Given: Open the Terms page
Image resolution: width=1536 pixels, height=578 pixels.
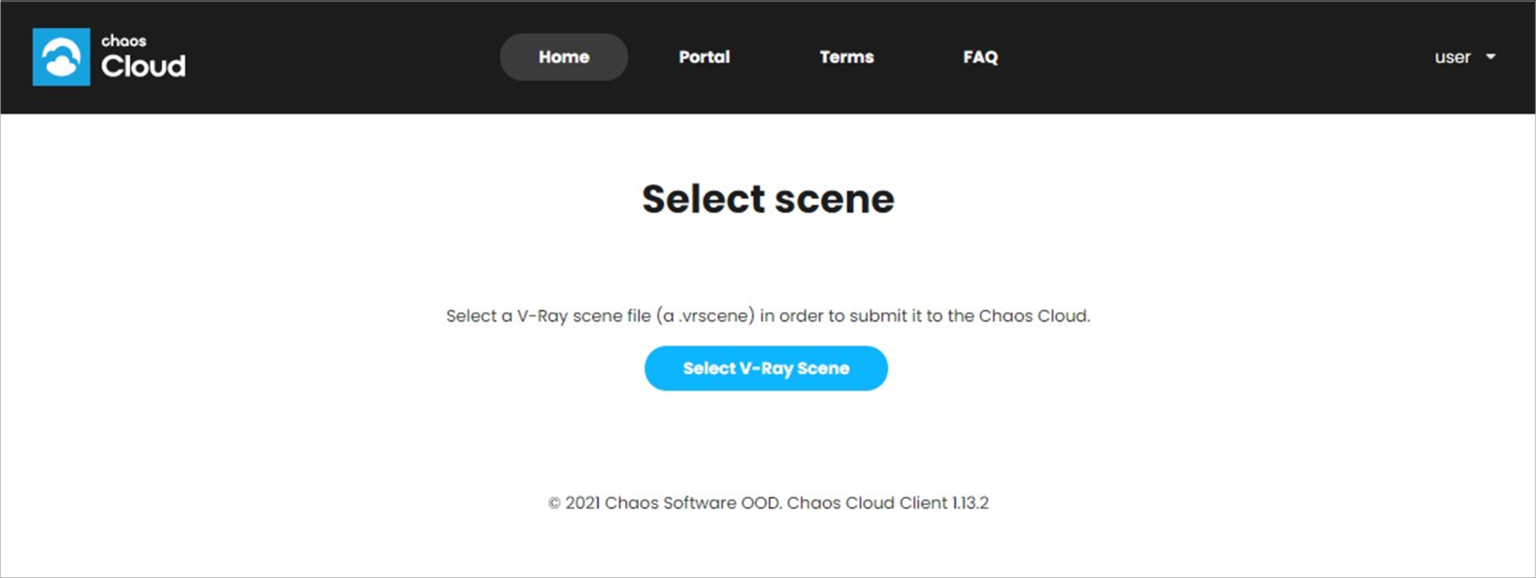Looking at the screenshot, I should [846, 57].
